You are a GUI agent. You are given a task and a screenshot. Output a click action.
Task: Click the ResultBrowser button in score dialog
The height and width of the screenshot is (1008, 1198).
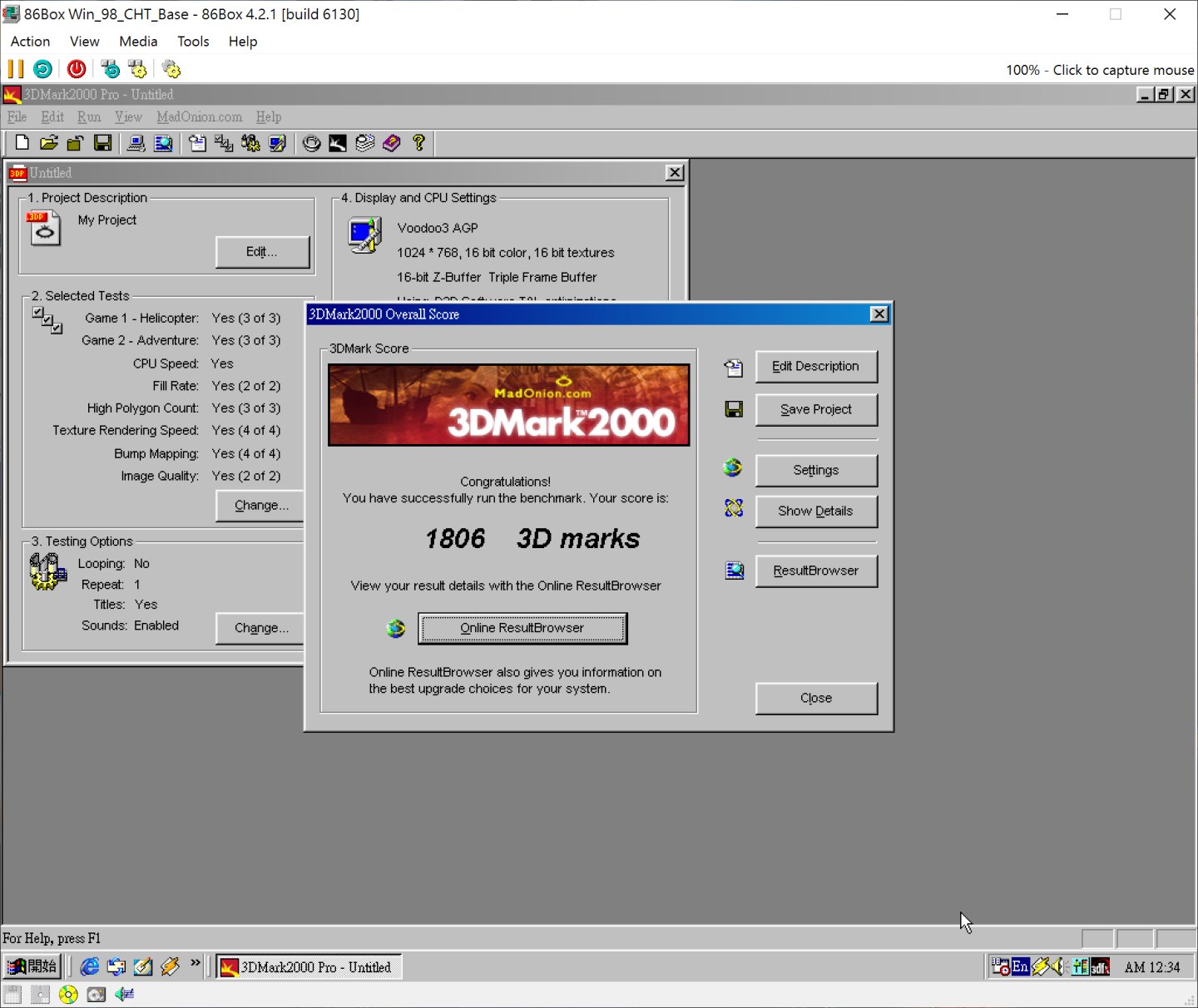[816, 571]
